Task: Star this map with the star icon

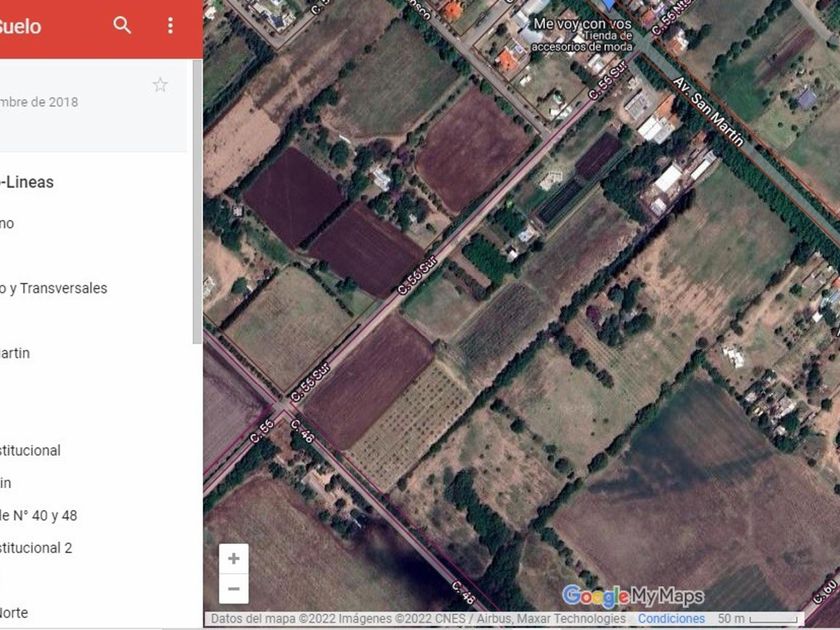Action: click(160, 85)
